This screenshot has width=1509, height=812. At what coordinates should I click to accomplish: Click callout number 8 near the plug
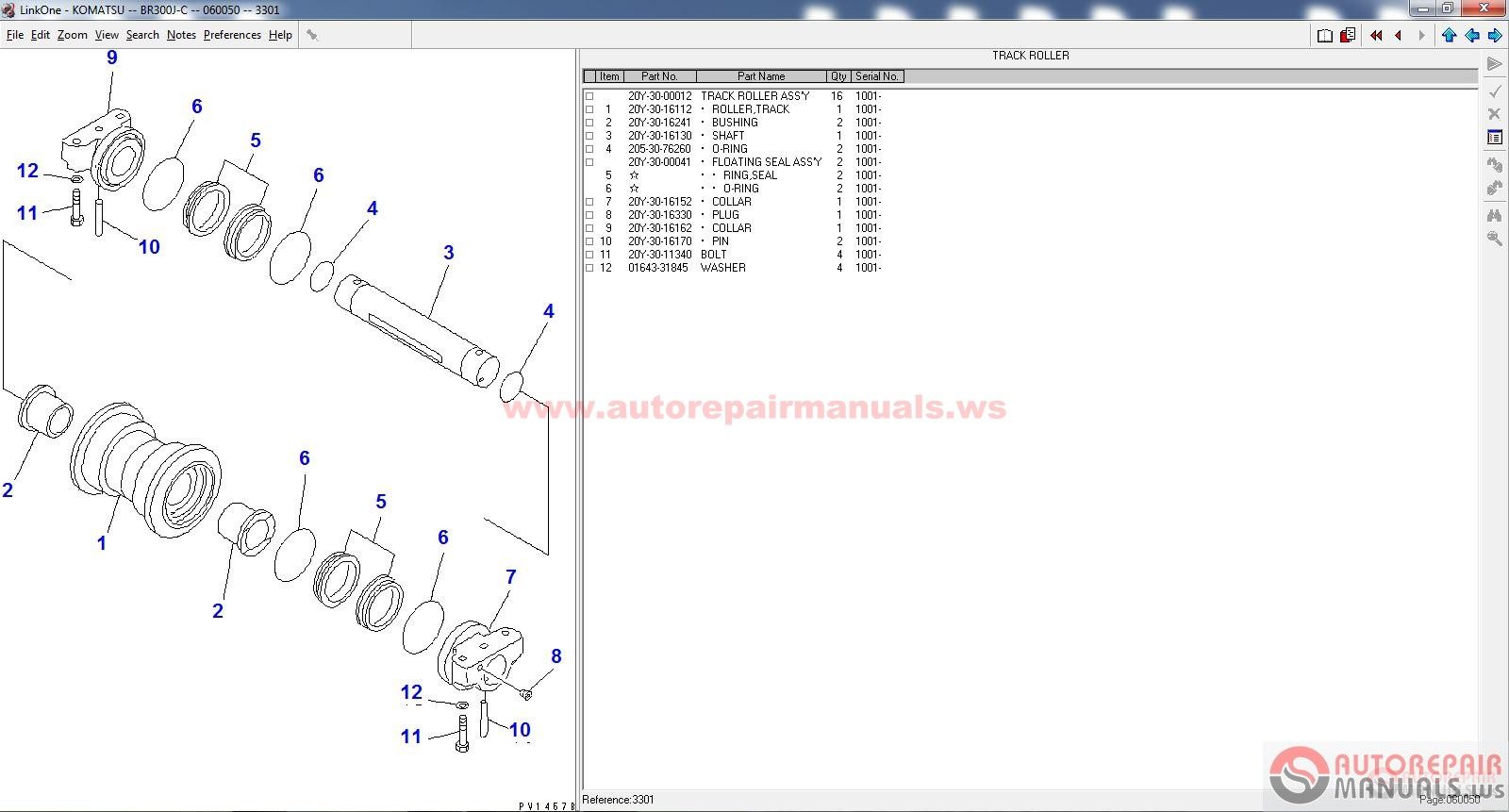pos(556,656)
